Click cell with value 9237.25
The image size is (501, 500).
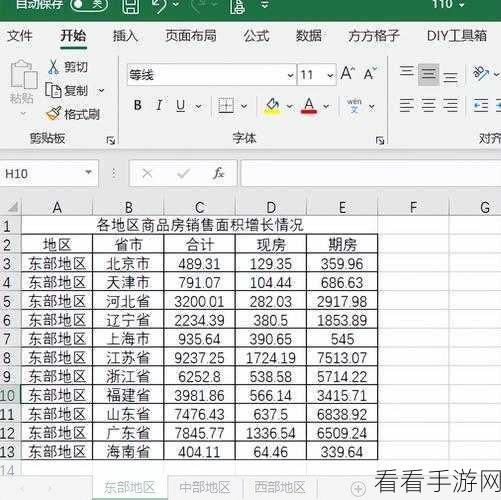(x=199, y=358)
